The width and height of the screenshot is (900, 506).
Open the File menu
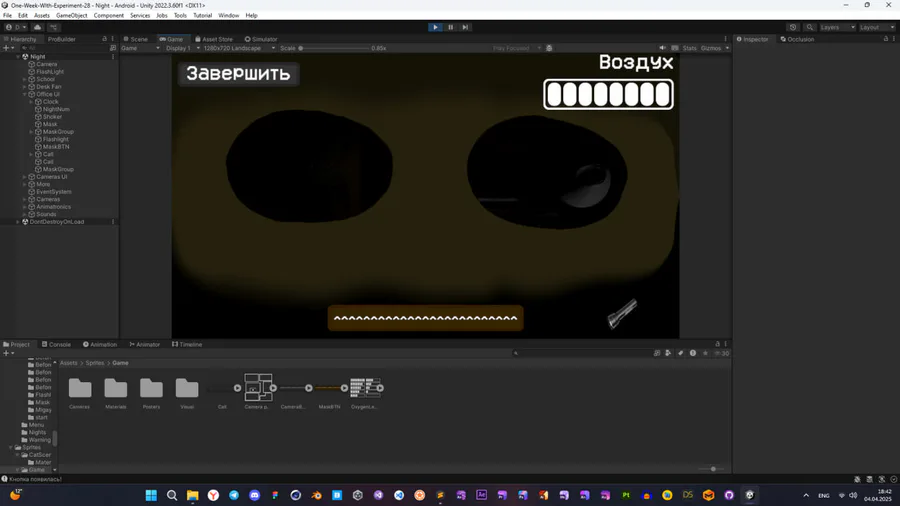[x=7, y=15]
